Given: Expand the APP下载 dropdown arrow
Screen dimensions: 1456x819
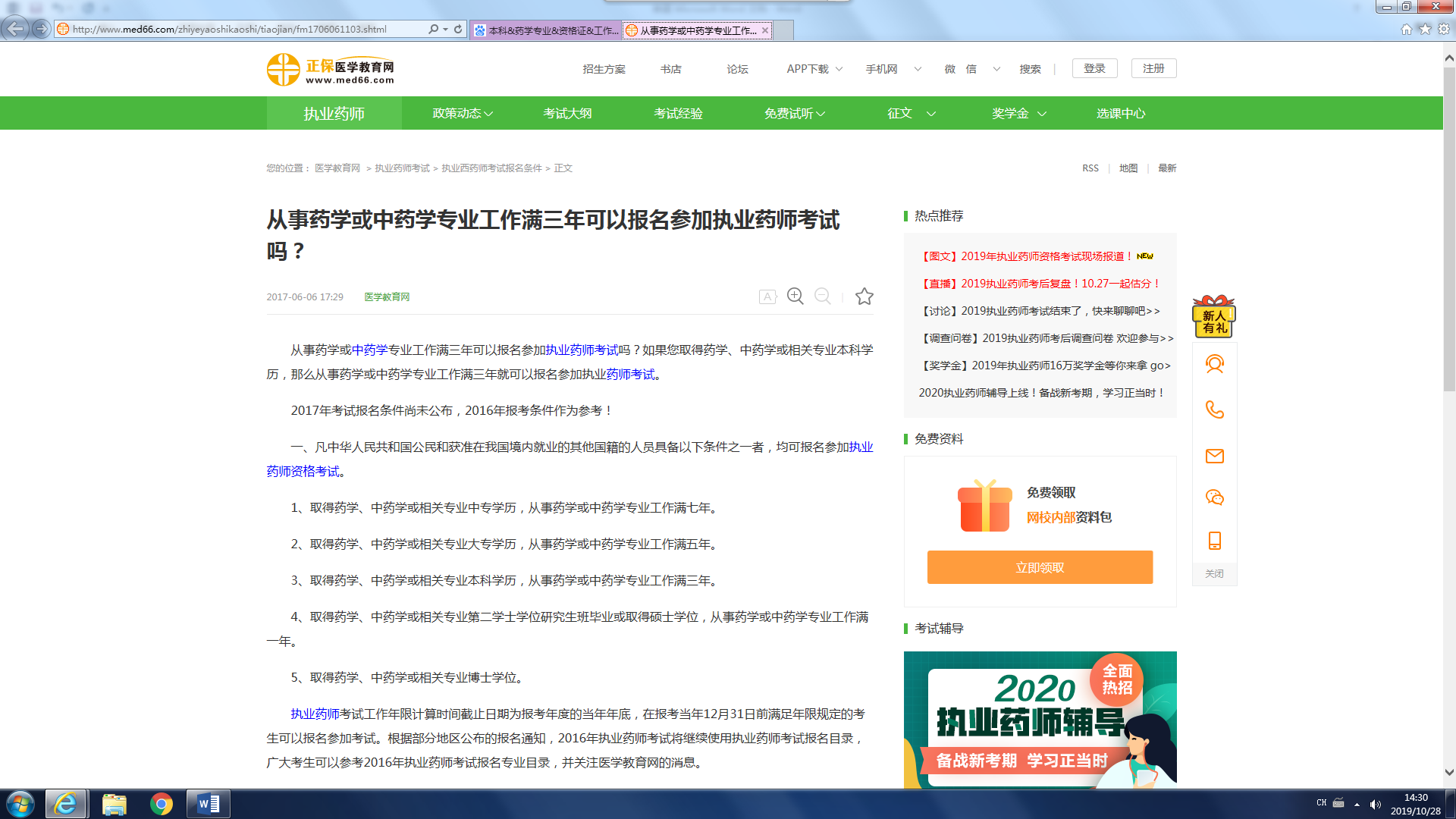Looking at the screenshot, I should [839, 69].
